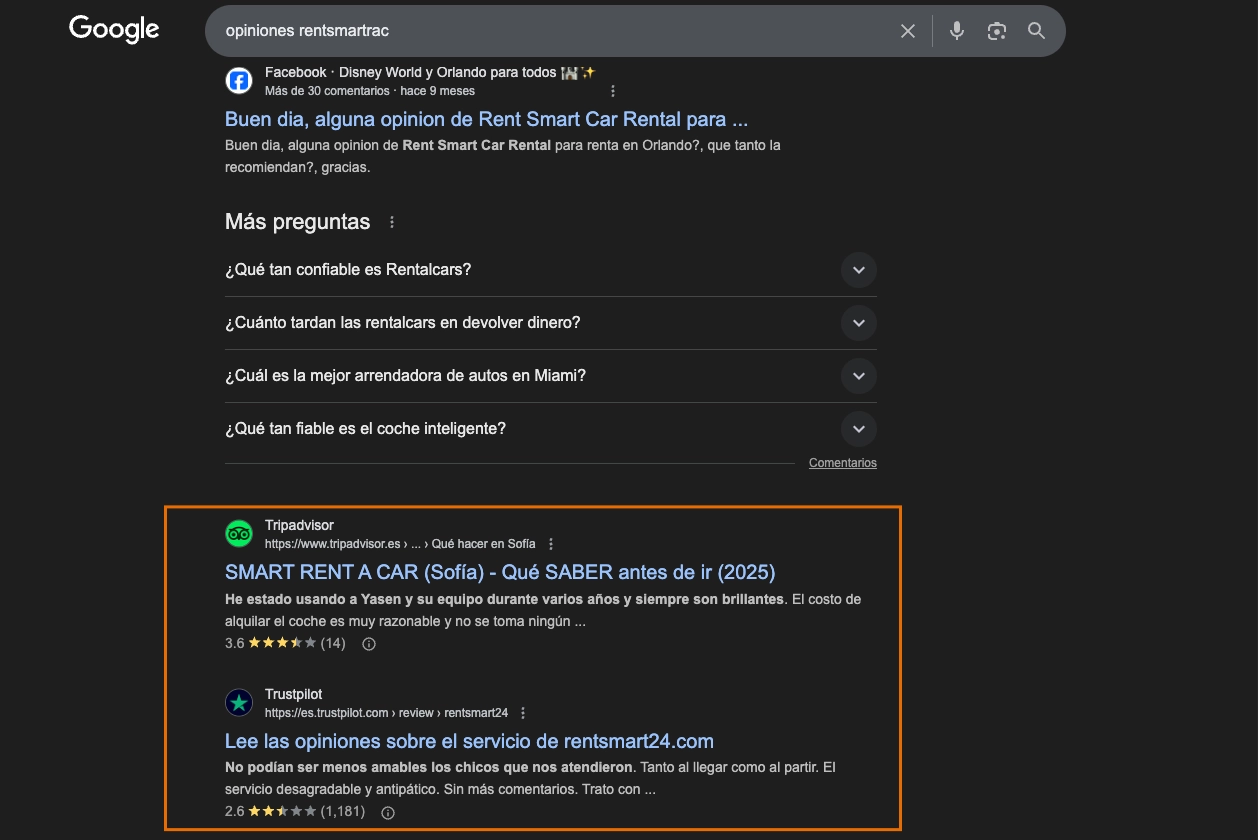This screenshot has width=1258, height=840.
Task: Open three-dot menu beside Facebook result
Action: pos(613,91)
